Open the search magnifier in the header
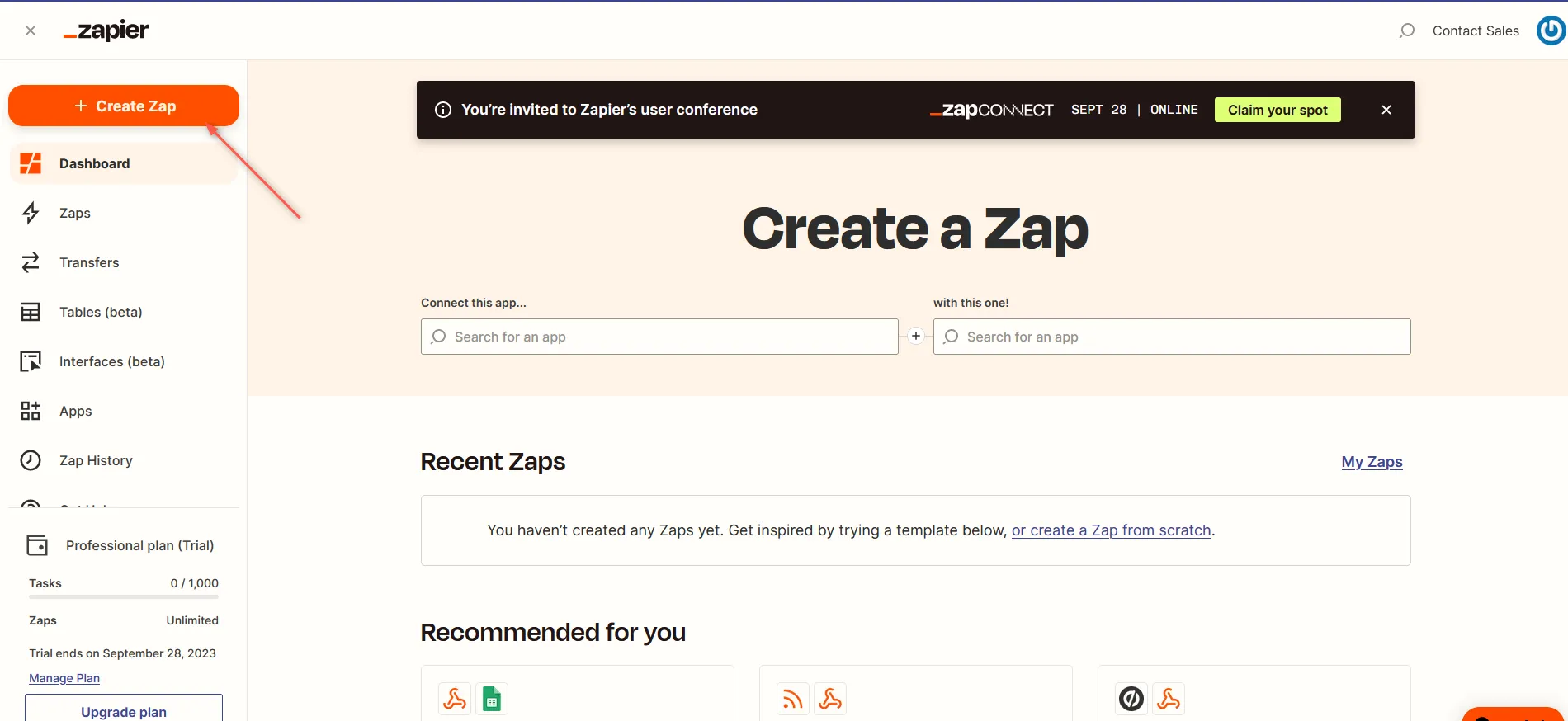Viewport: 1568px width, 721px height. (1407, 31)
